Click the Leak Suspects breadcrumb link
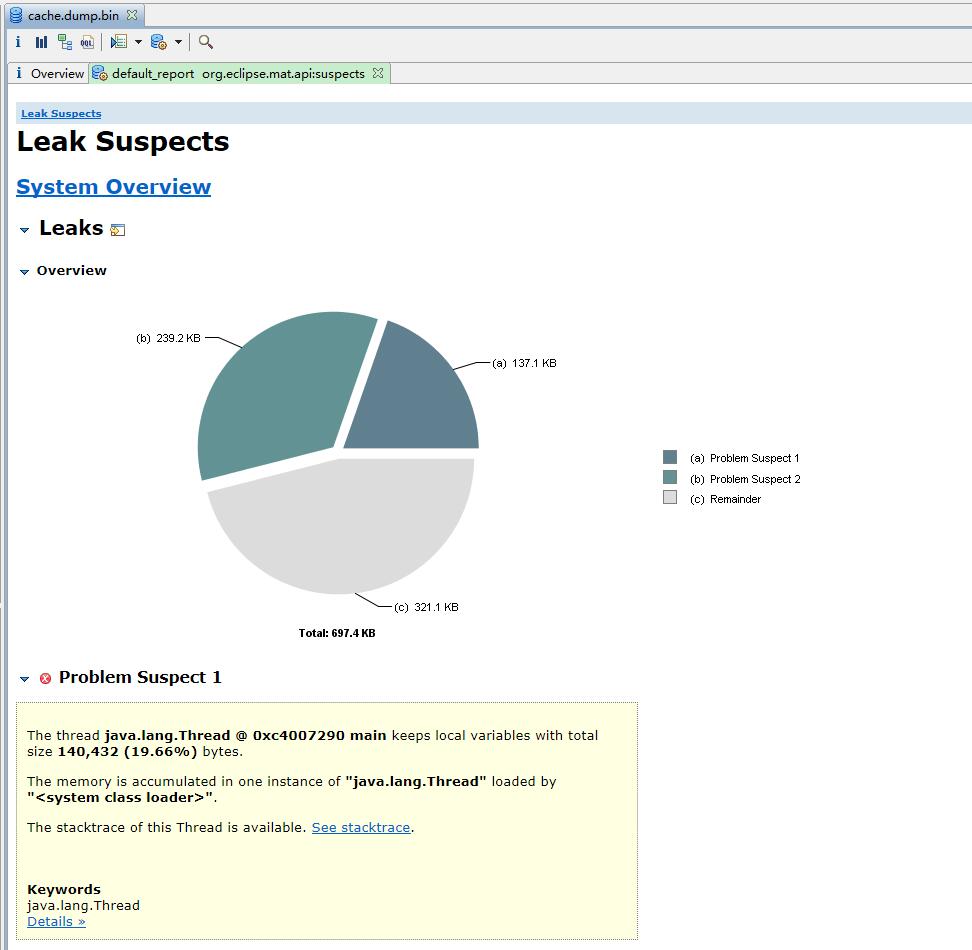 (61, 113)
